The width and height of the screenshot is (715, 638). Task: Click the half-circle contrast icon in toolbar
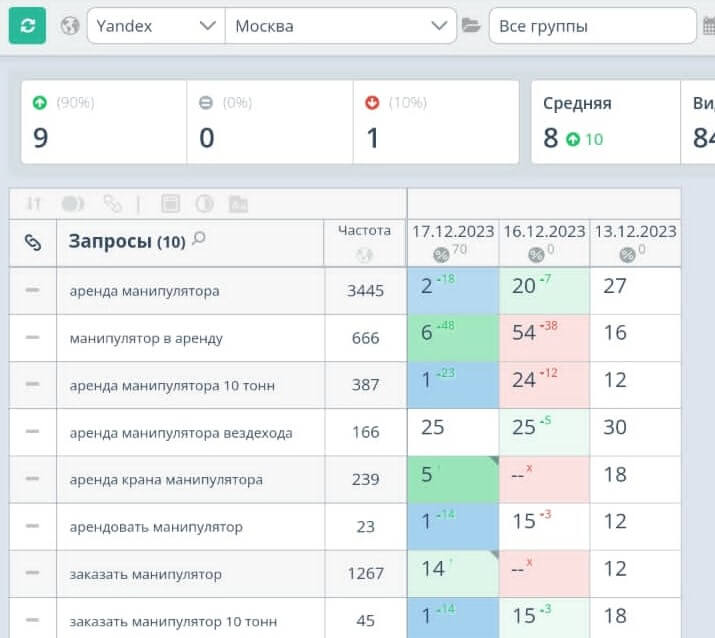coord(204,204)
